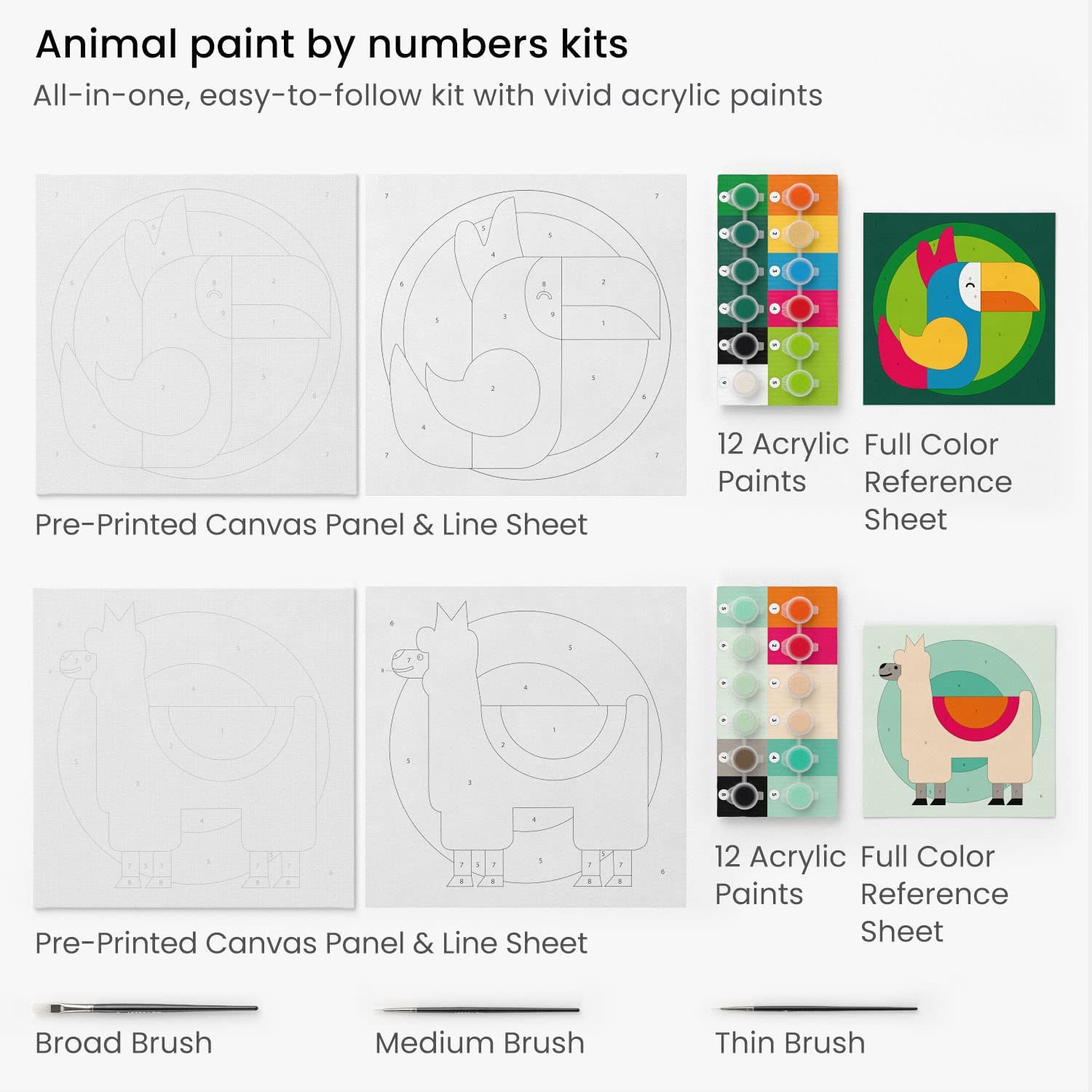Pick the broad brush image
The height and width of the screenshot is (1092, 1092).
pos(146,1008)
